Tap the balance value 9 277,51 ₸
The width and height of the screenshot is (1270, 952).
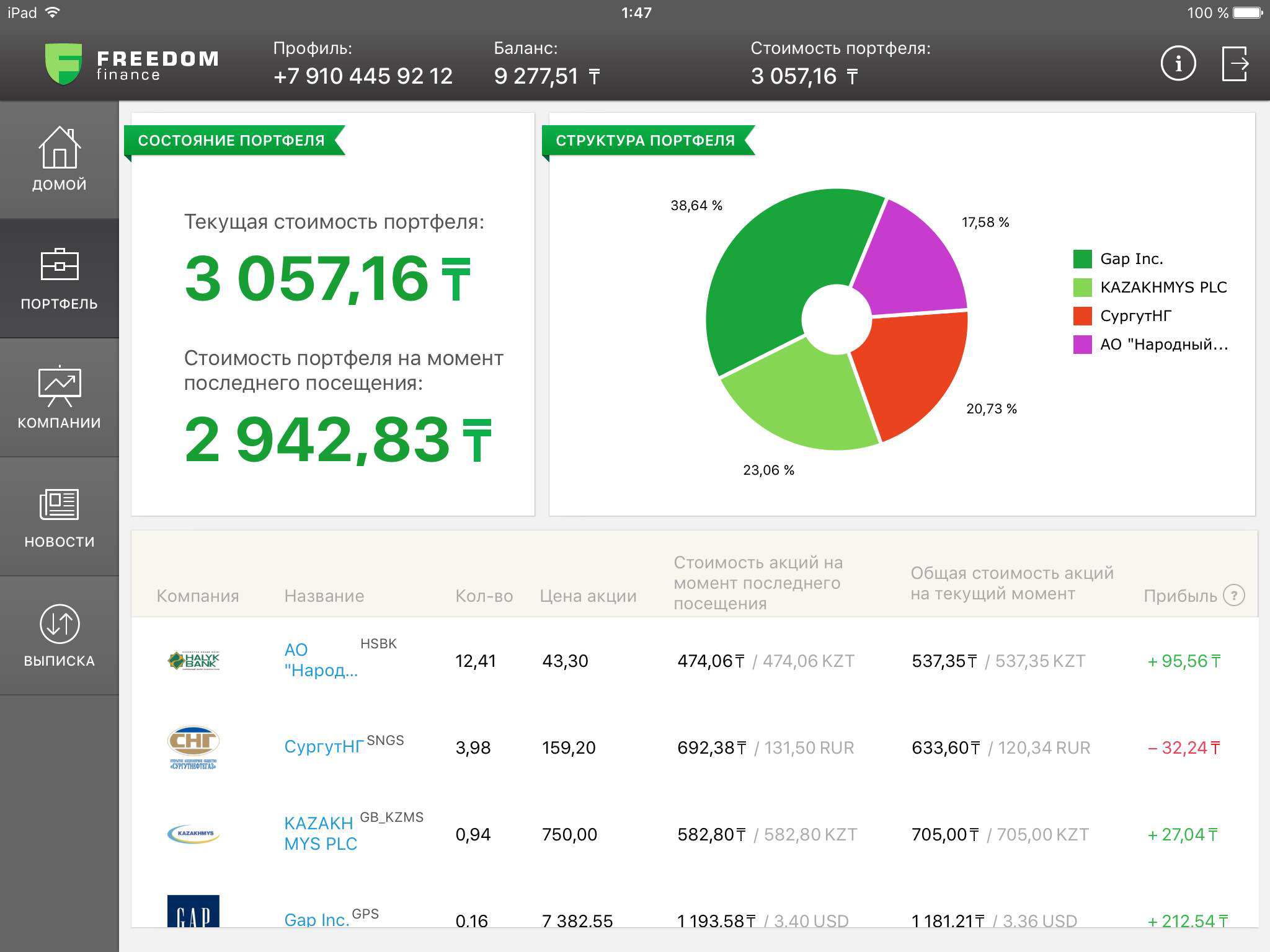point(547,76)
